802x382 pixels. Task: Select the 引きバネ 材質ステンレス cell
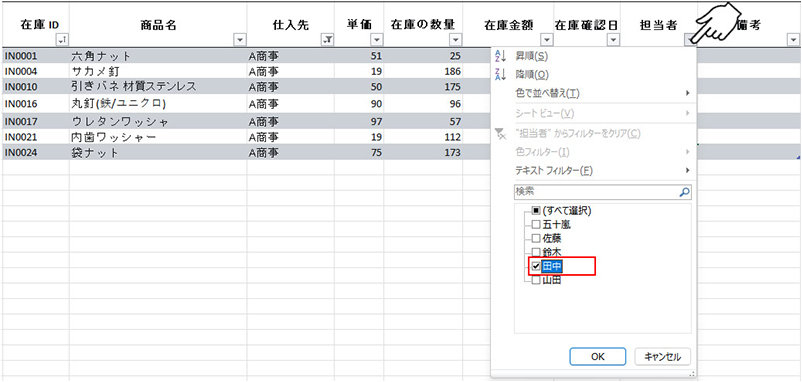click(158, 86)
